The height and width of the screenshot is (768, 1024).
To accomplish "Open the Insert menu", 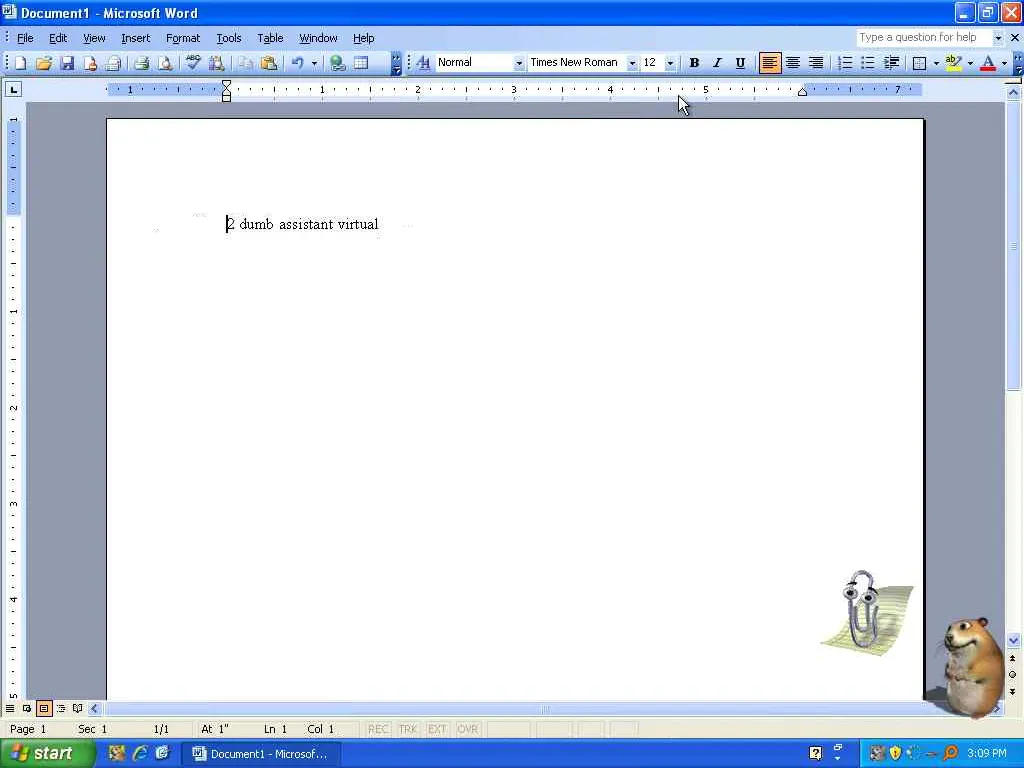I will (x=136, y=38).
